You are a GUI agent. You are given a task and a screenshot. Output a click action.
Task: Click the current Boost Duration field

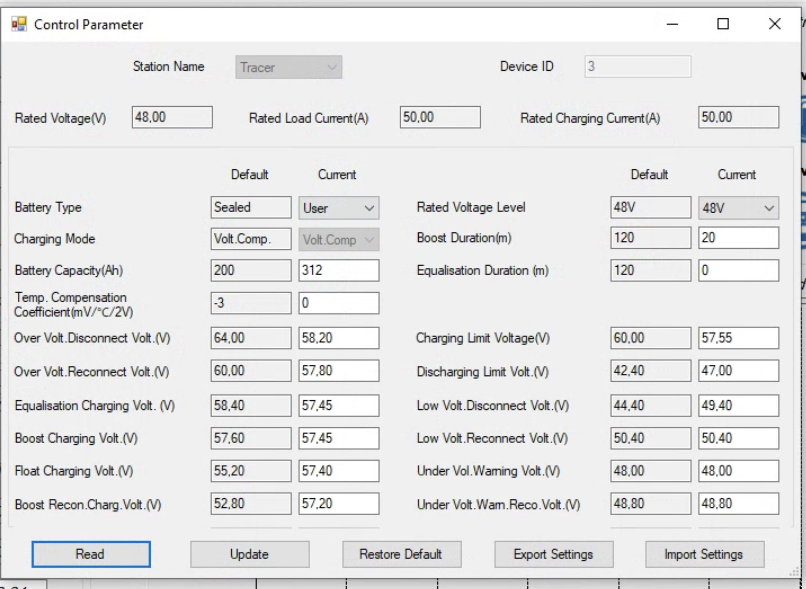coord(738,239)
